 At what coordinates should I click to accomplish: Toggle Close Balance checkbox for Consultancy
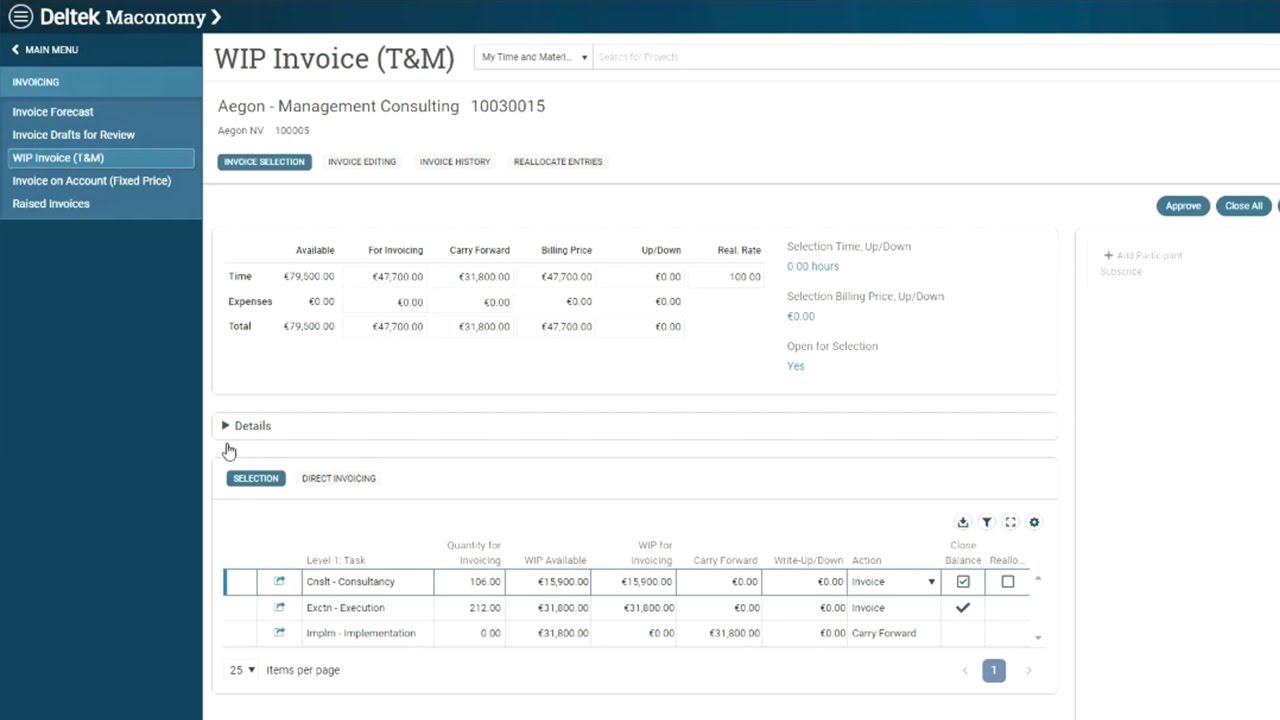point(963,581)
